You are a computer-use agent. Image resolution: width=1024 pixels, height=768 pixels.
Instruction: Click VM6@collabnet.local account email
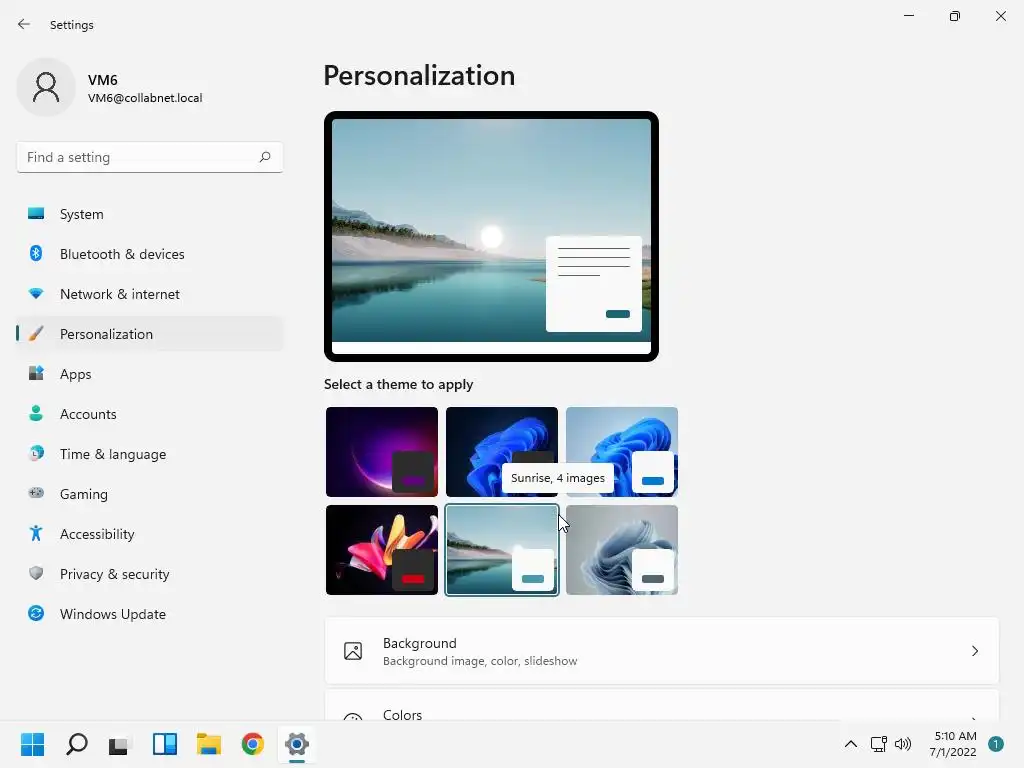pyautogui.click(x=145, y=98)
